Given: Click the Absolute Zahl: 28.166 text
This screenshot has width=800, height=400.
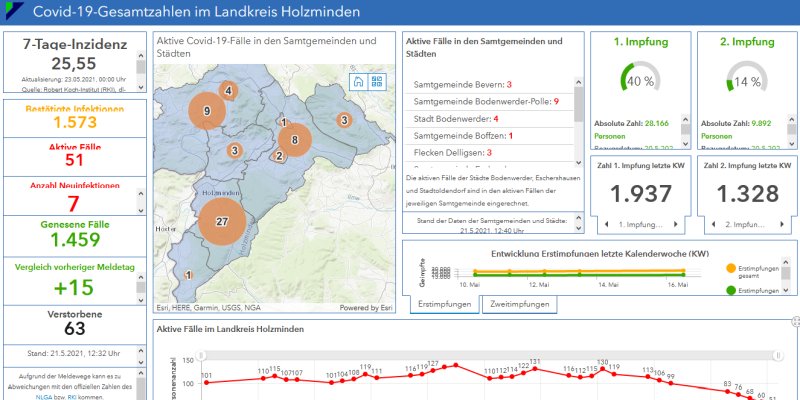Looking at the screenshot, I should (631, 123).
